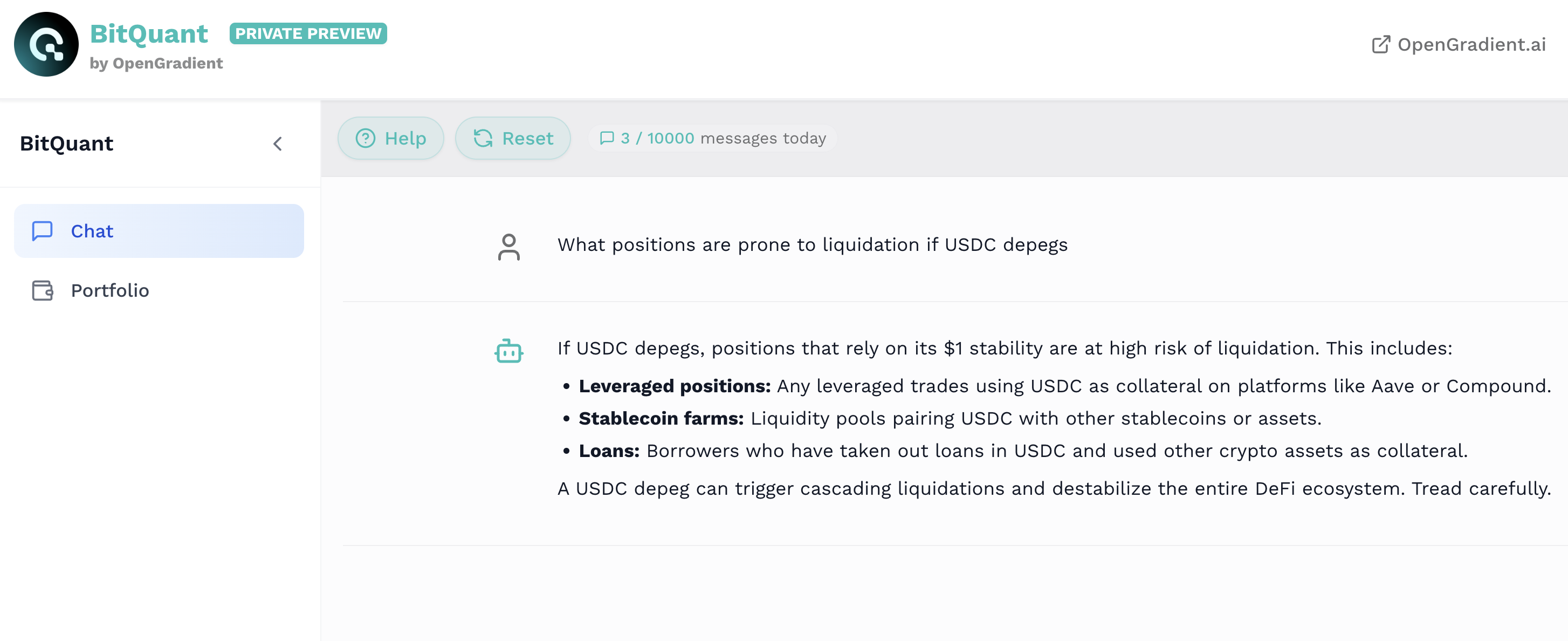1568x641 pixels.
Task: Click the bot assistant icon
Action: pyautogui.click(x=509, y=350)
